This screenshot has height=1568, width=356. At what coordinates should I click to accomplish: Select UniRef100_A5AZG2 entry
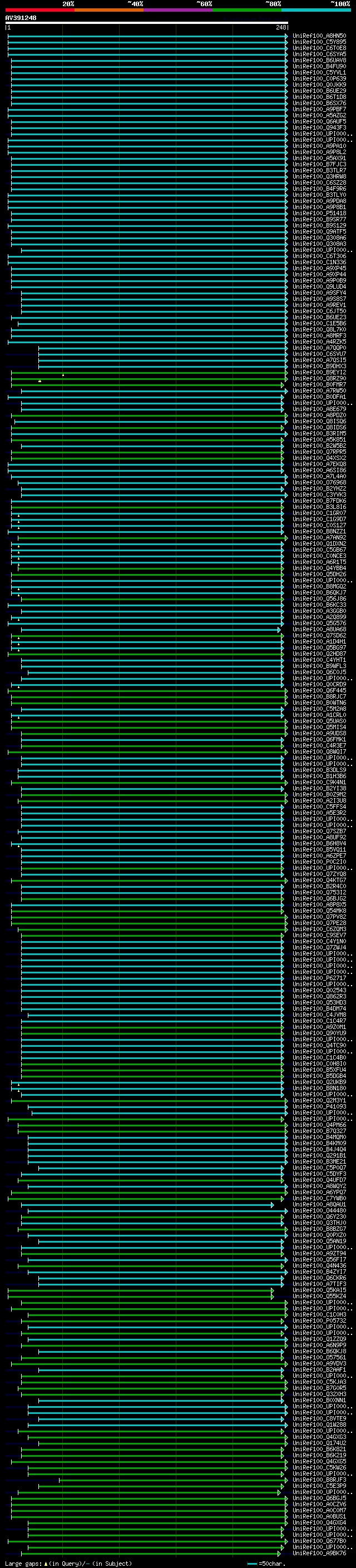[319, 115]
